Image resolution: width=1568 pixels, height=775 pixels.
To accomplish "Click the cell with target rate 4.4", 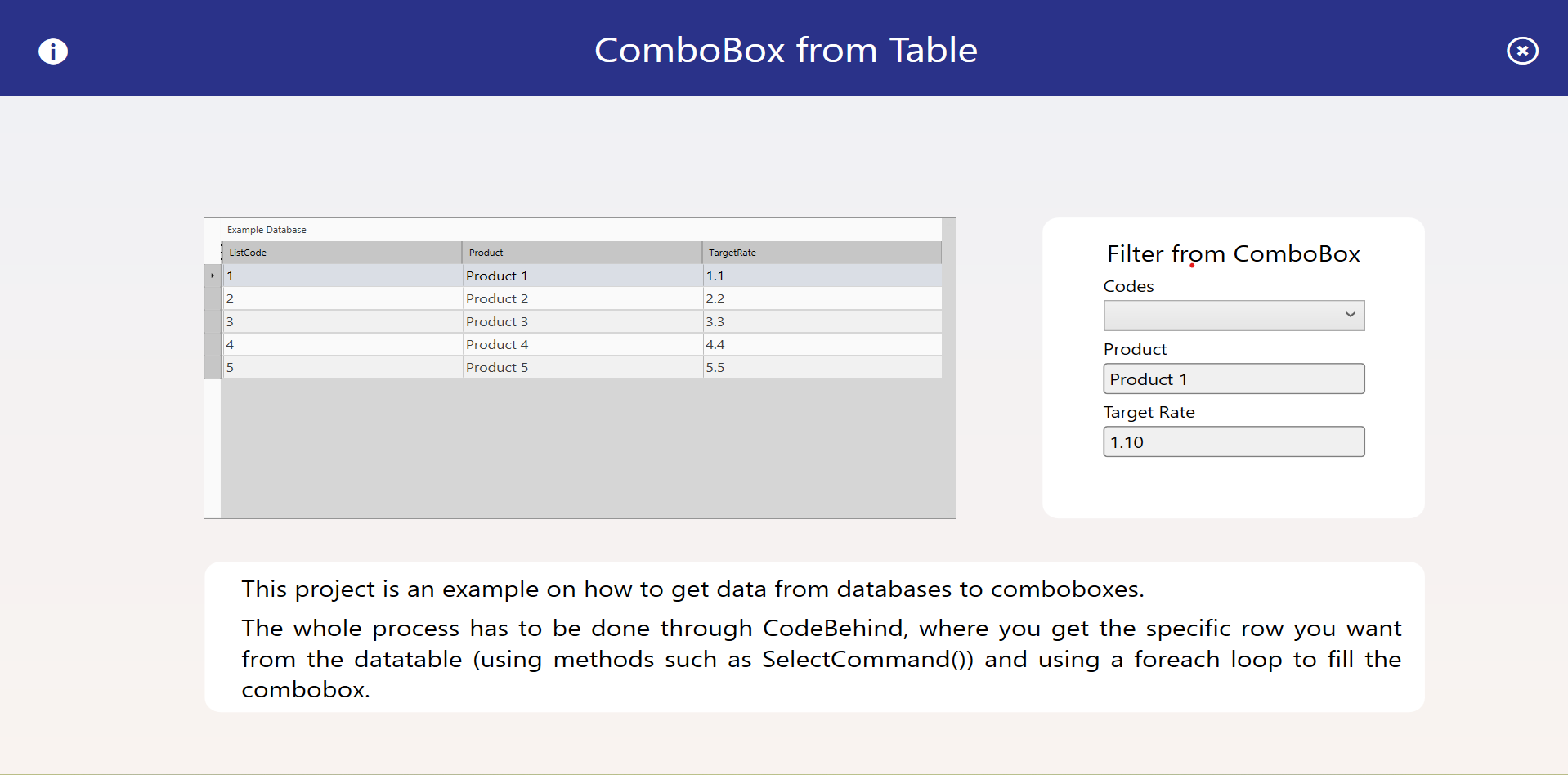I will [821, 345].
